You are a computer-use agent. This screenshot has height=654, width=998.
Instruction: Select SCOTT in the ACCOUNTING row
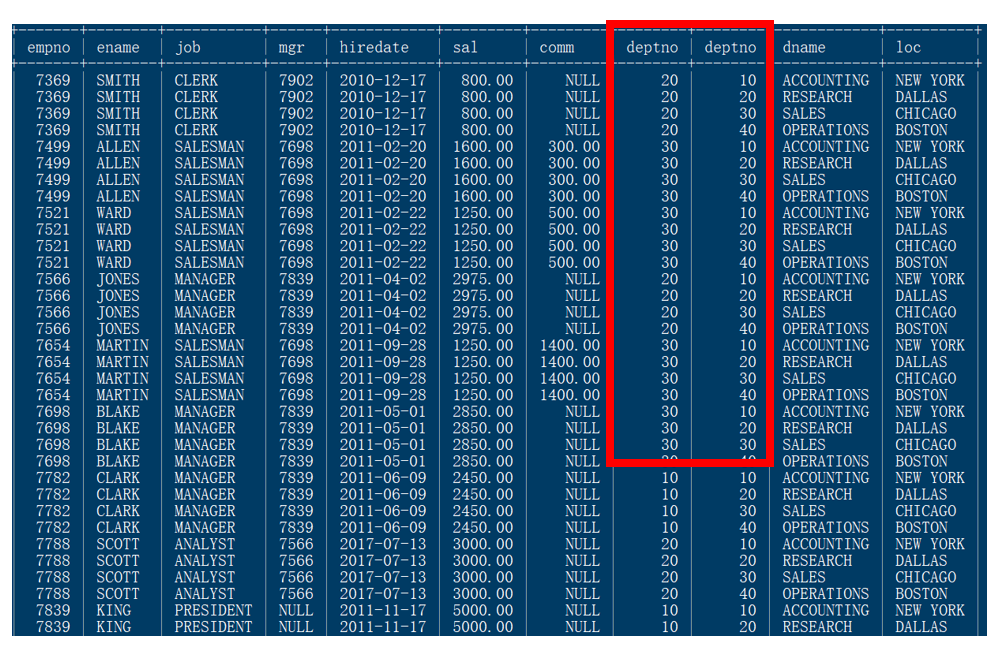coord(118,544)
